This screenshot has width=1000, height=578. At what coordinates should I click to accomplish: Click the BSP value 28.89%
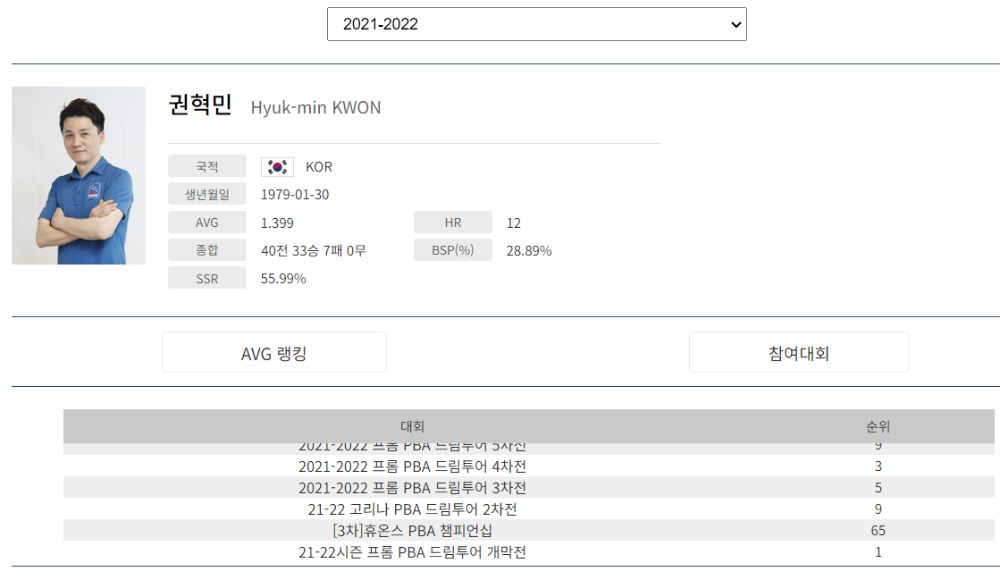(x=529, y=251)
